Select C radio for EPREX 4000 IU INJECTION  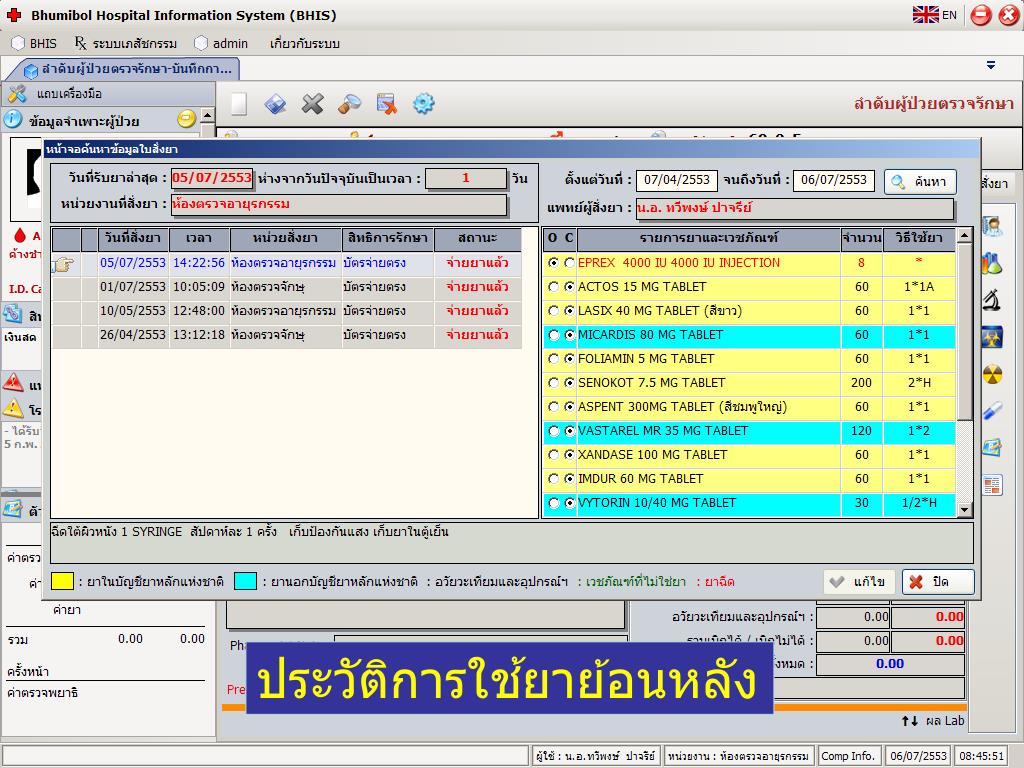point(569,263)
